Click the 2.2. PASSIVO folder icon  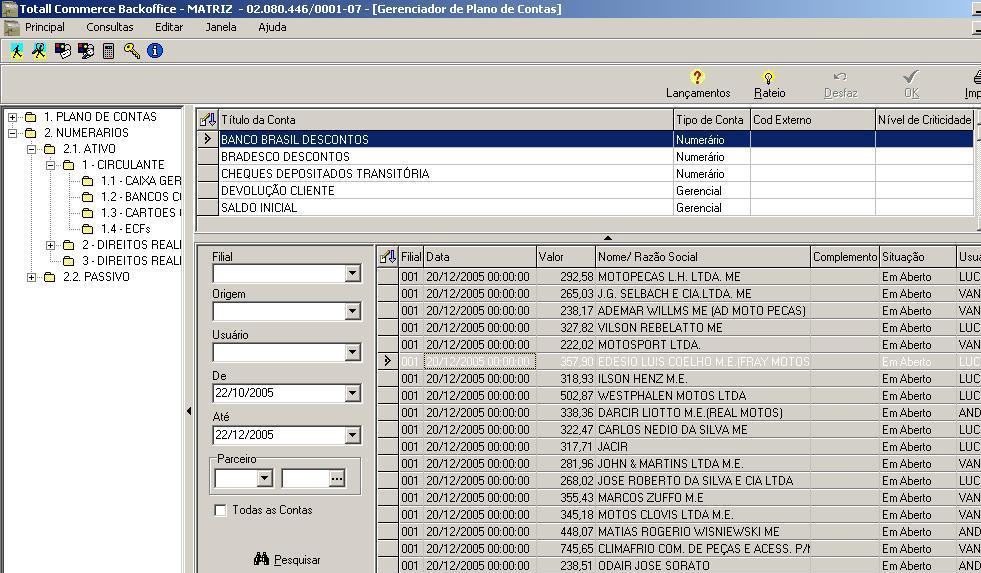(50, 277)
